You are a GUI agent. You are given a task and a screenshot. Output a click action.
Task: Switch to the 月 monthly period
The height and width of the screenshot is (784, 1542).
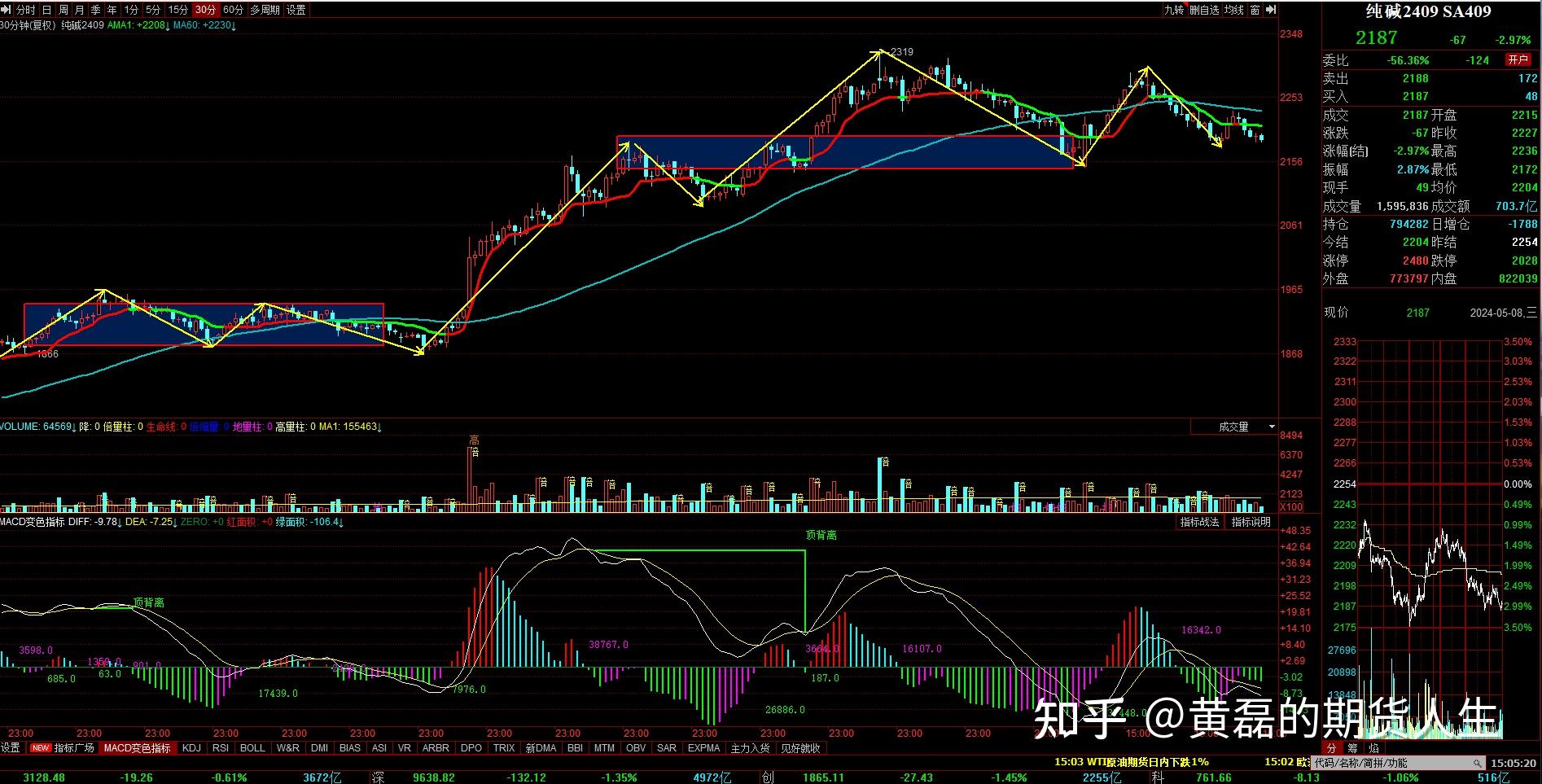click(x=79, y=10)
